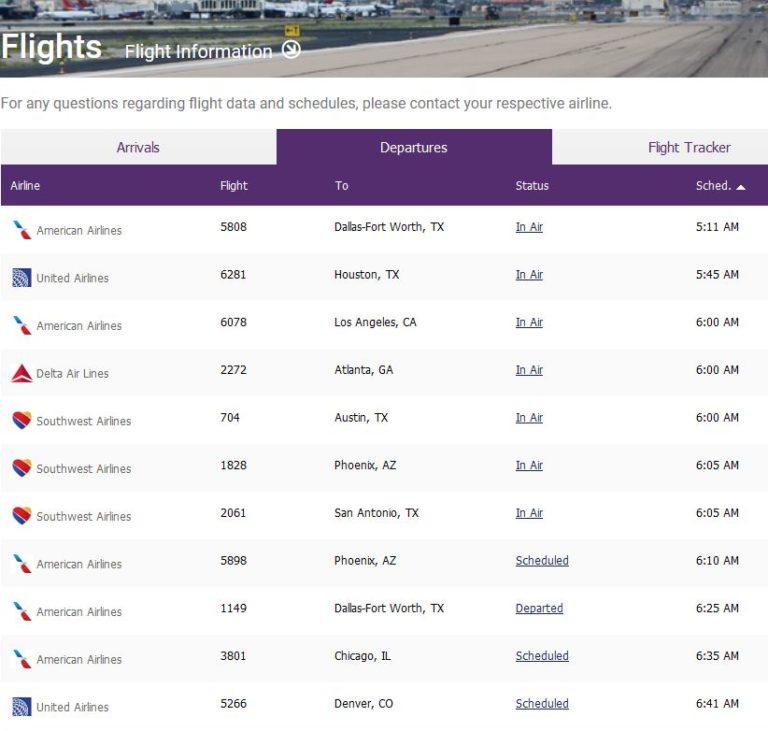Click scheduled time 5:11 AM
768x731 pixels.
click(x=717, y=227)
